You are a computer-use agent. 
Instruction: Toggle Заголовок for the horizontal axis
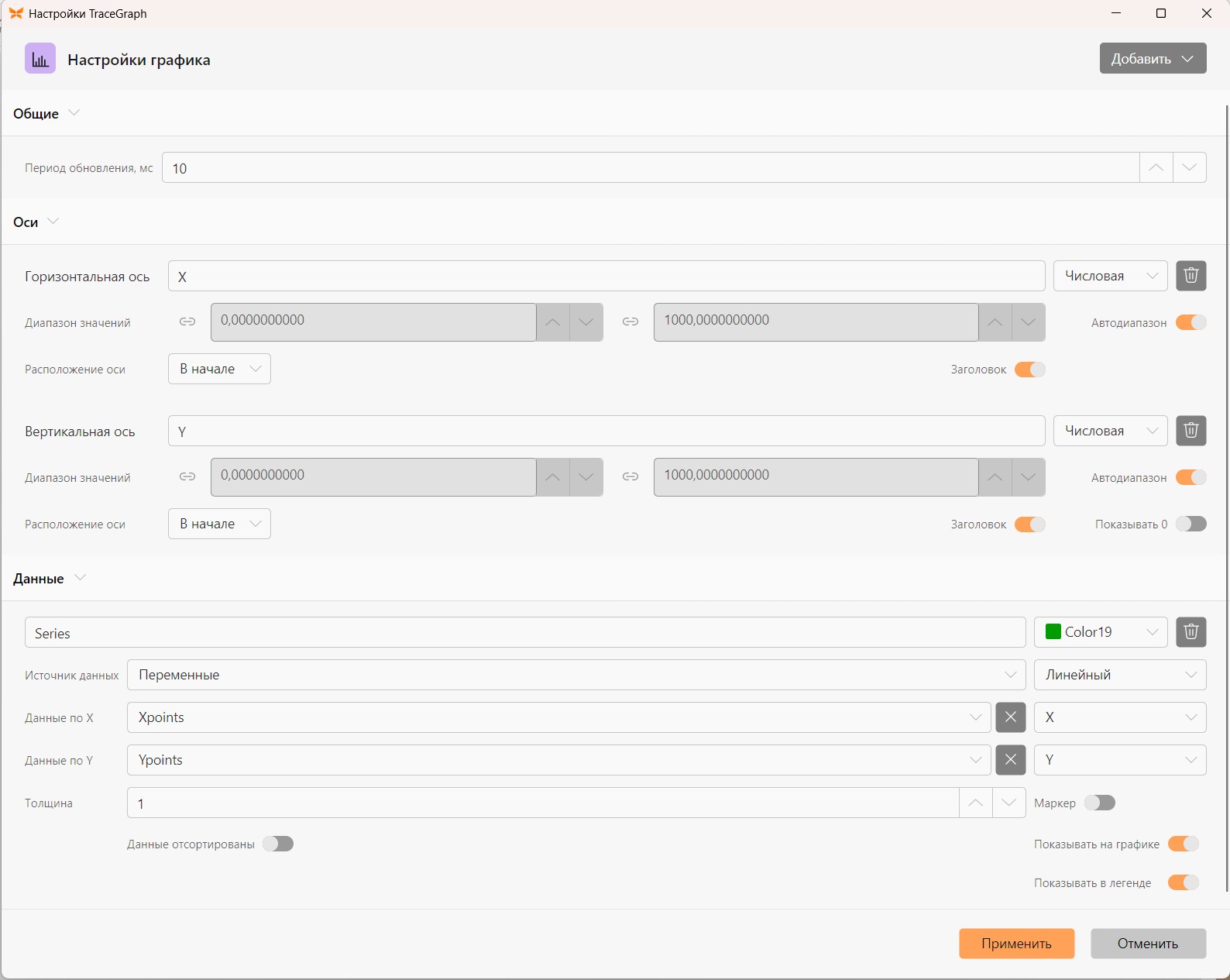click(x=1030, y=370)
